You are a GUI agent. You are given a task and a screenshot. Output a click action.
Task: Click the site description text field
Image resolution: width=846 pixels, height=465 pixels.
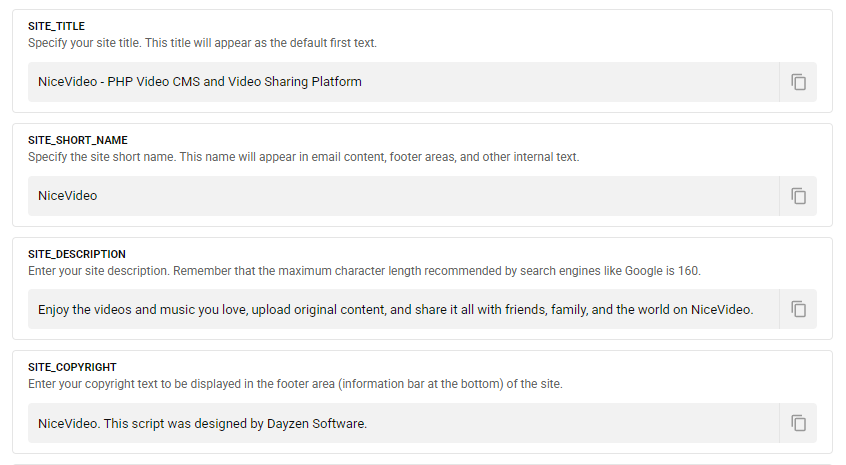point(400,310)
